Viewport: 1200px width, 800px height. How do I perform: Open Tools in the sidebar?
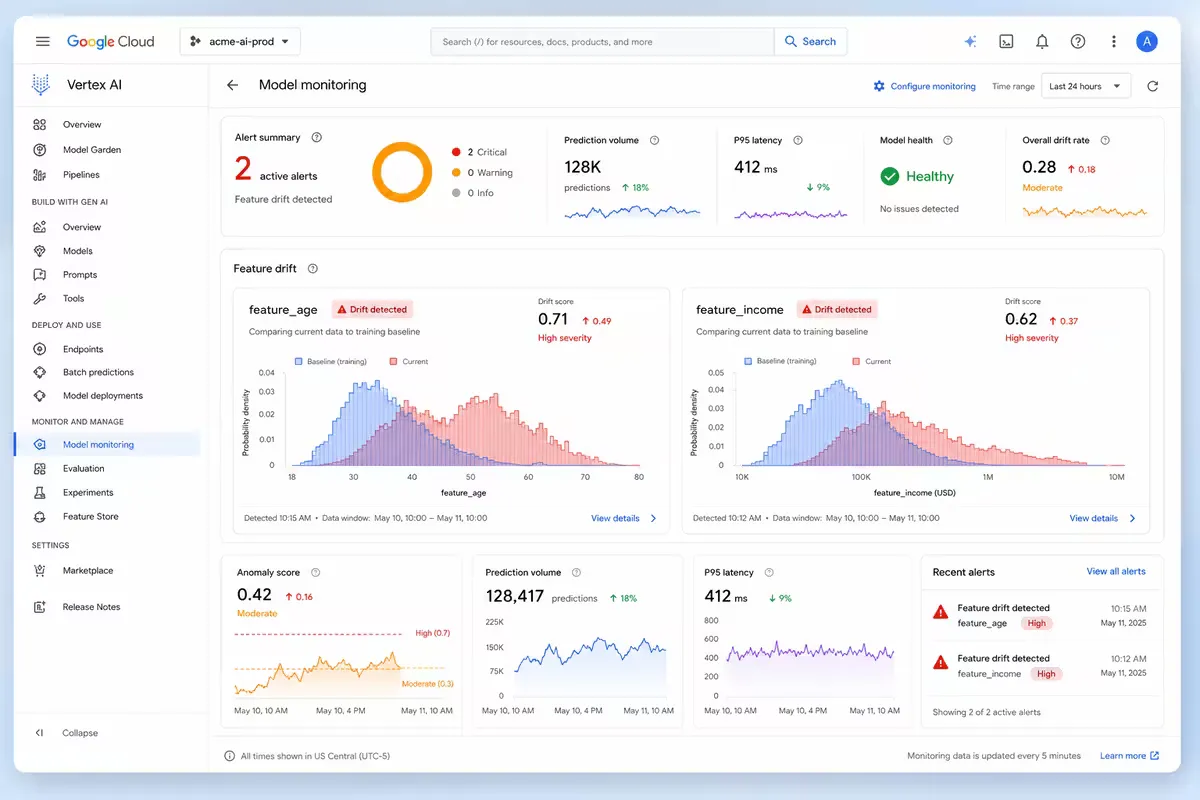tap(107, 299)
